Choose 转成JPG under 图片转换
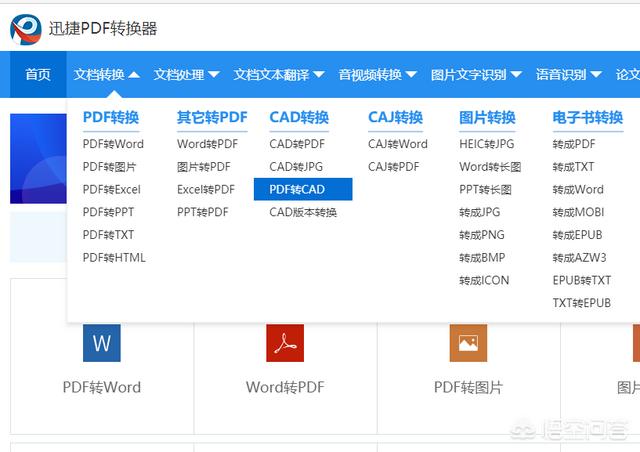Image resolution: width=640 pixels, height=452 pixels. [x=479, y=212]
